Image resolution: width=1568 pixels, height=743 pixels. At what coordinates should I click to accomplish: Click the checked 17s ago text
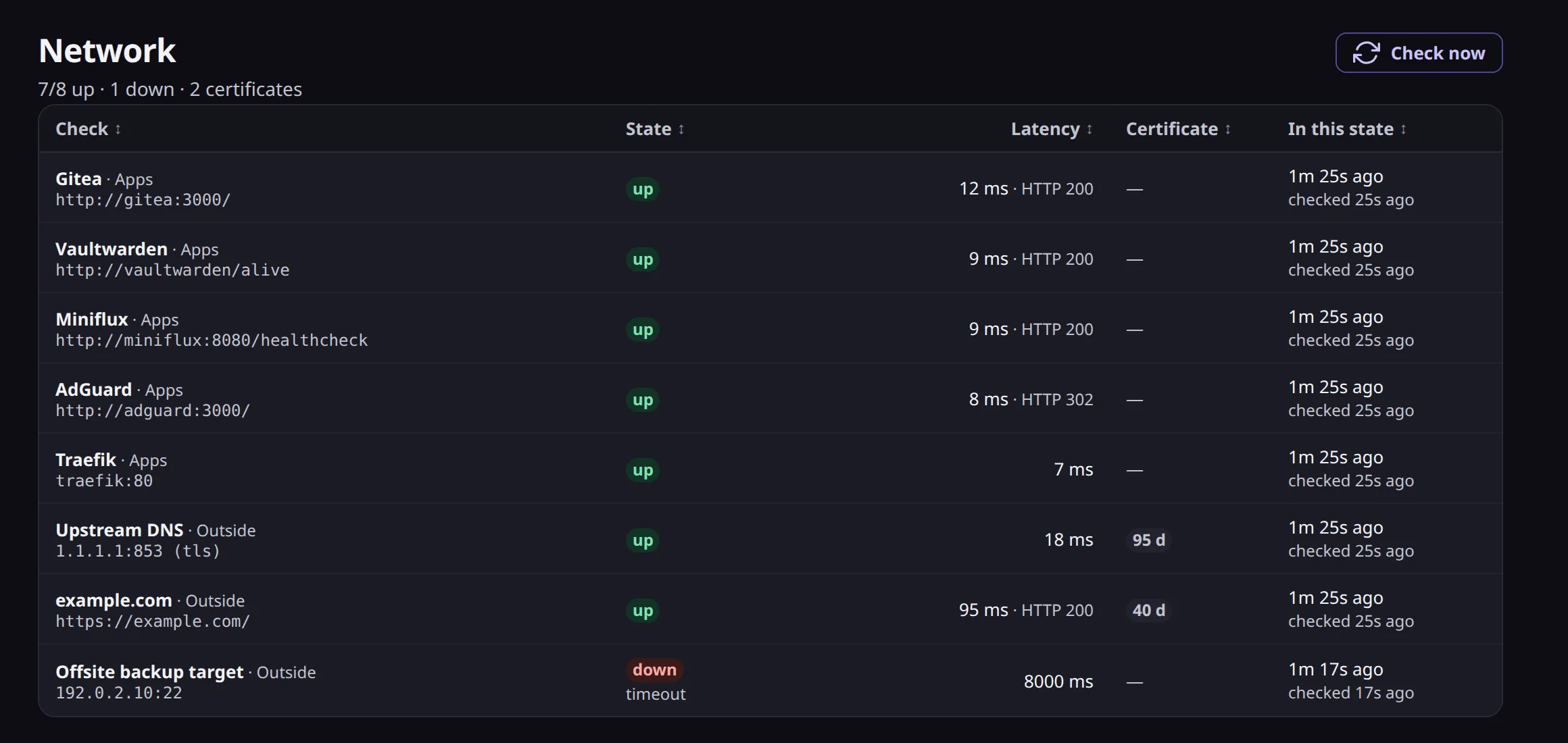(x=1351, y=693)
